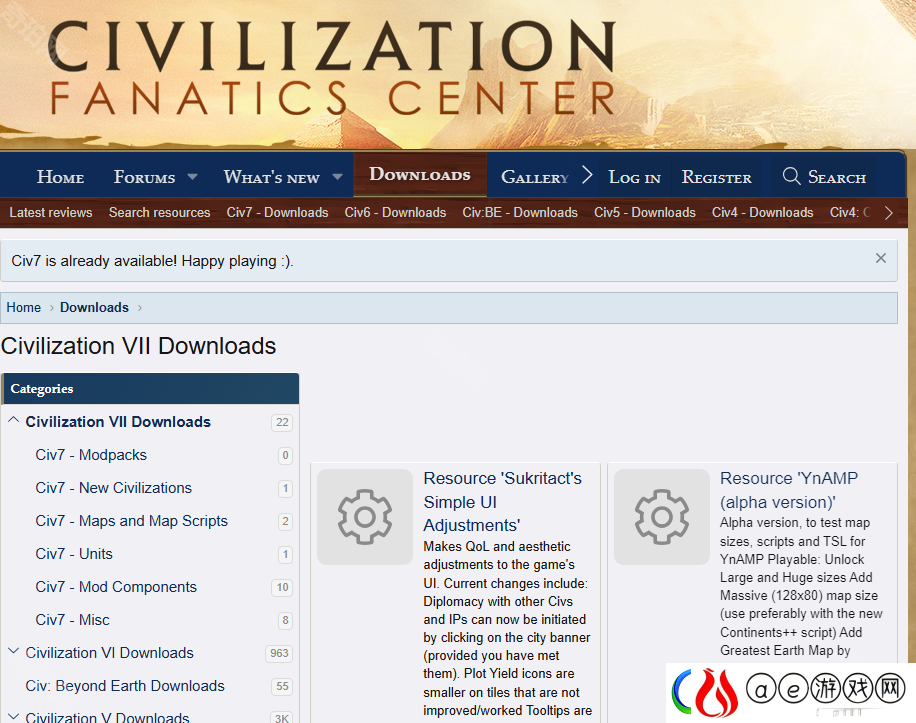Select Civilization V Downloads category
This screenshot has width=916, height=723.
107,717
